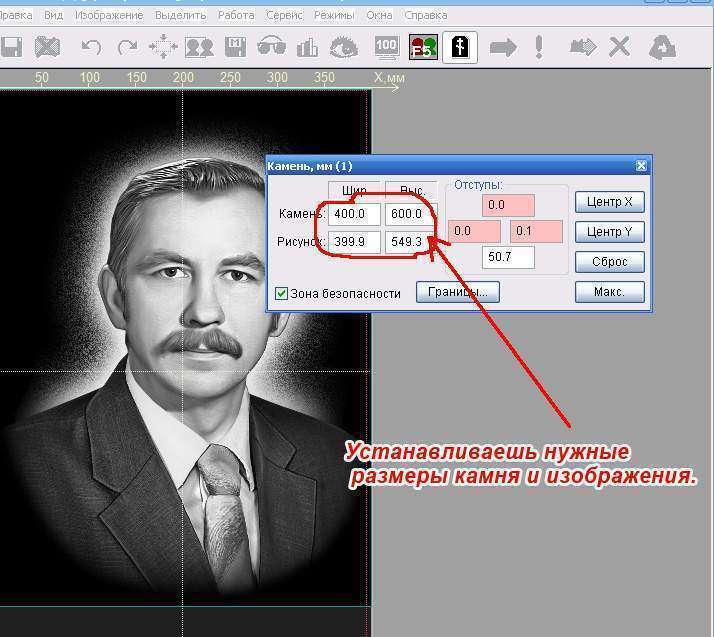Click the Рисунок height field showing 549.3
This screenshot has width=714, height=637.
tap(410, 242)
